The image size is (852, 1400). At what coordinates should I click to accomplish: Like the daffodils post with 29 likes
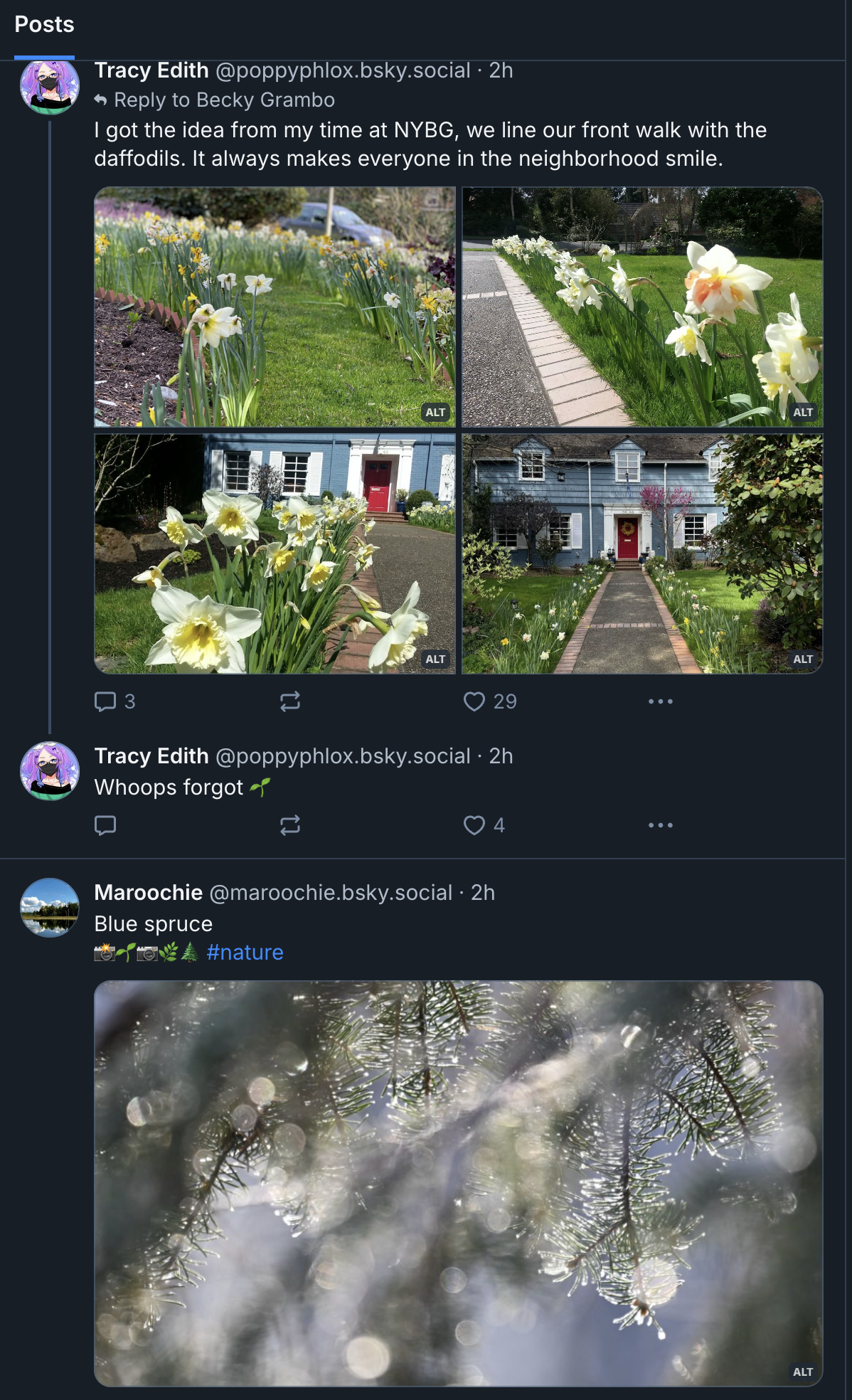(x=489, y=701)
